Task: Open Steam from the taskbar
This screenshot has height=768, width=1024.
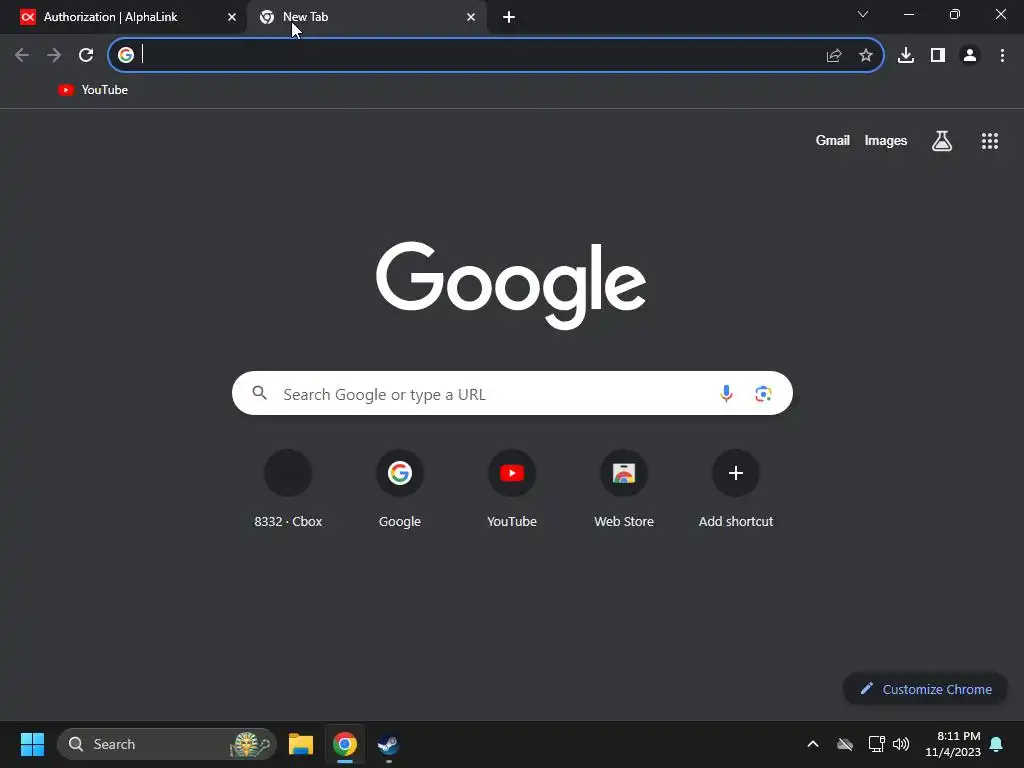Action: (389, 744)
